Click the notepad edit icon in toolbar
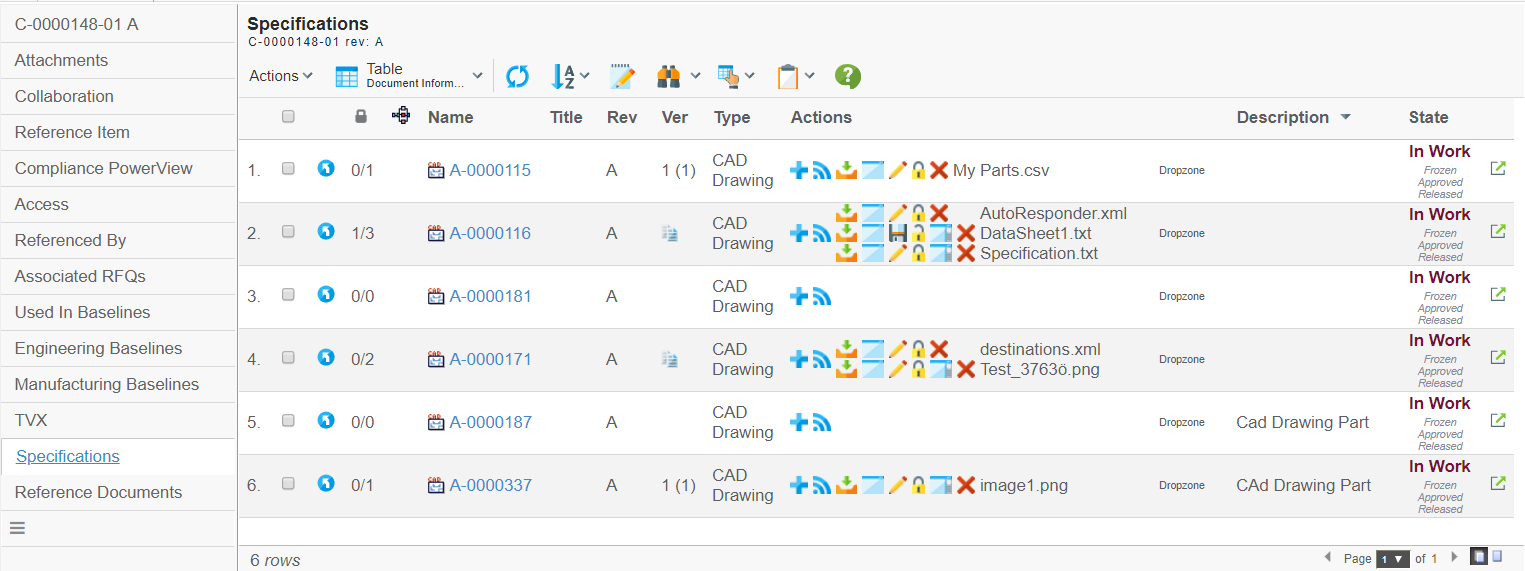Screen dimensions: 1525x571 [x=622, y=76]
